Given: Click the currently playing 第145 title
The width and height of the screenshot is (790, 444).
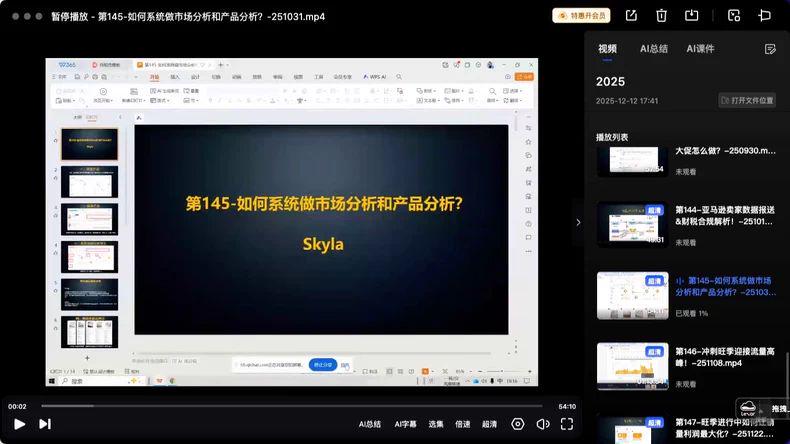Looking at the screenshot, I should click(725, 286).
